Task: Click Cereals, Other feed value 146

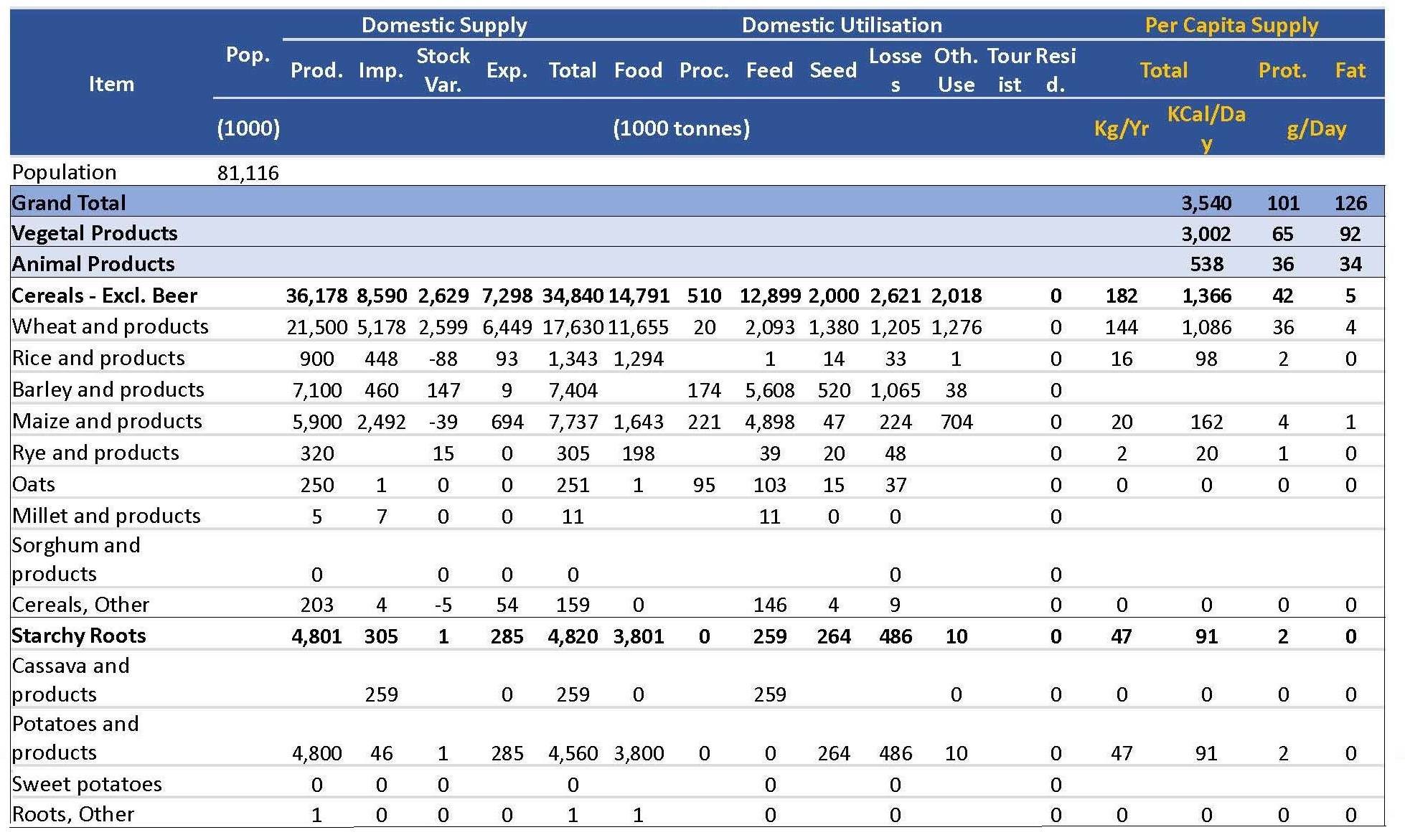Action: [x=769, y=605]
